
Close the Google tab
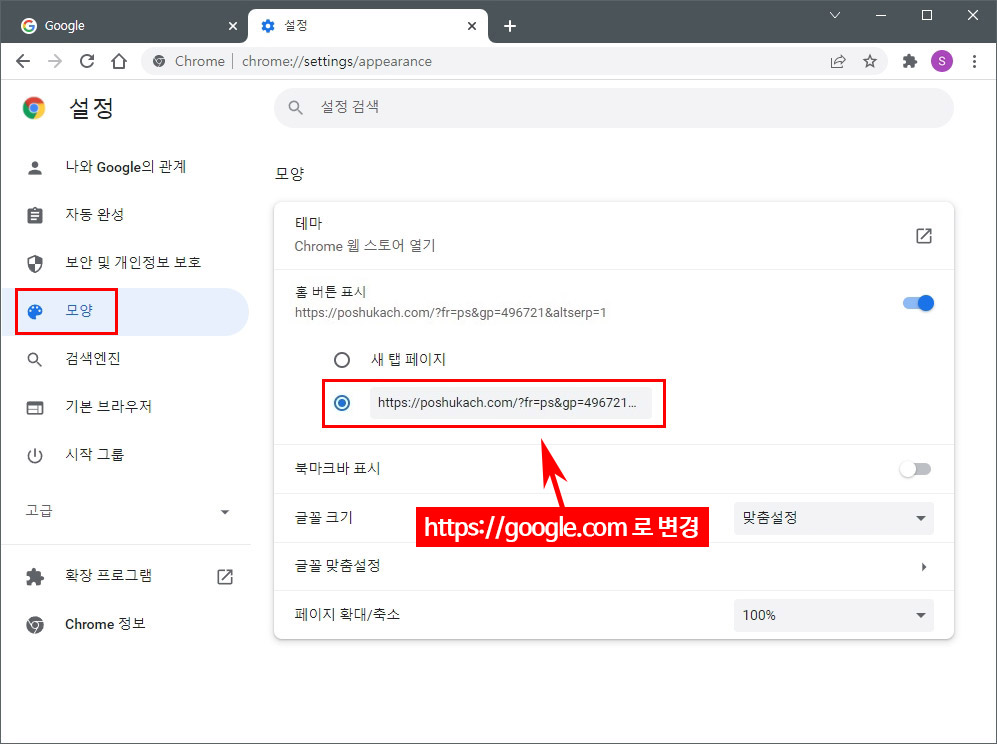233,26
